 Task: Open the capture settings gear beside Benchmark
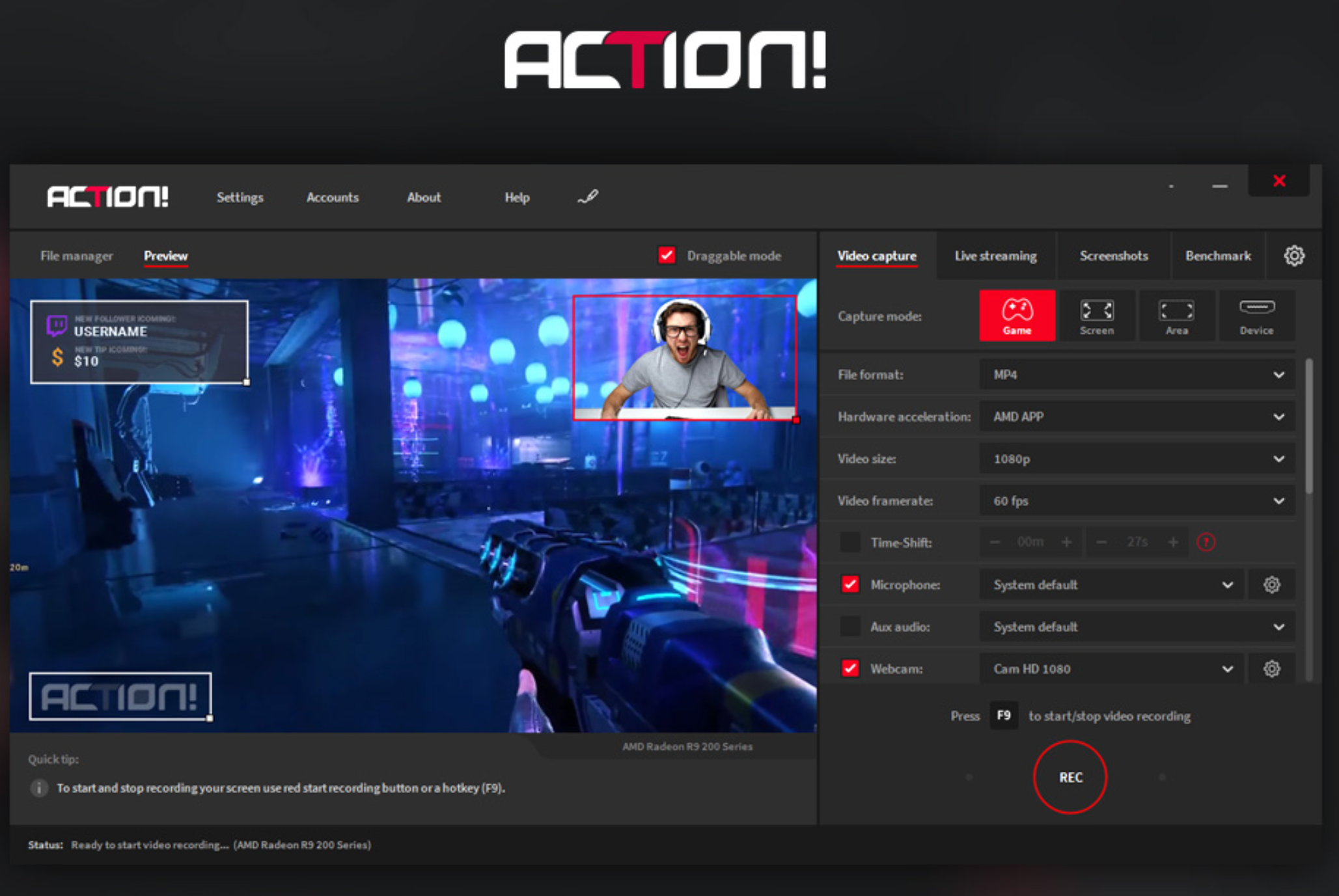pos(1294,256)
